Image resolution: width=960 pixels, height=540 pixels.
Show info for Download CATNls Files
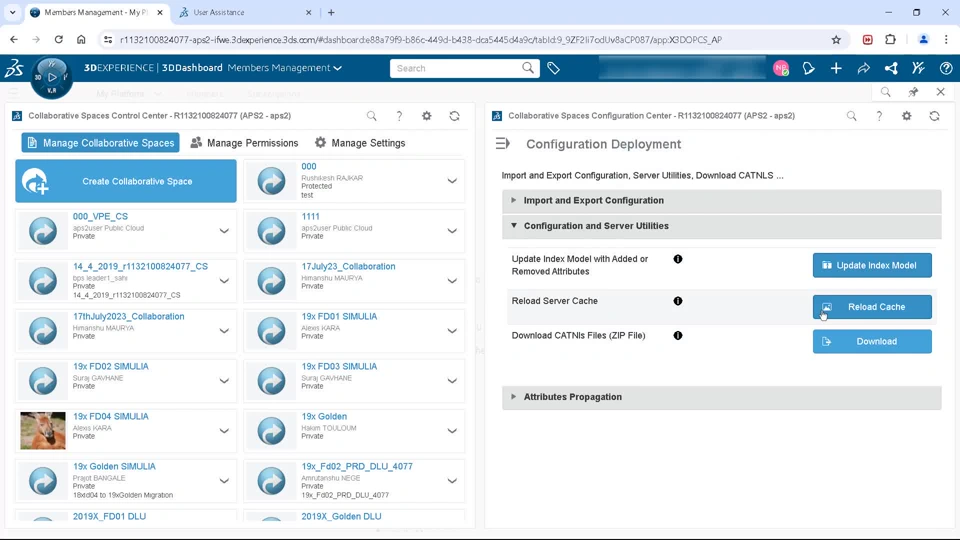click(678, 336)
